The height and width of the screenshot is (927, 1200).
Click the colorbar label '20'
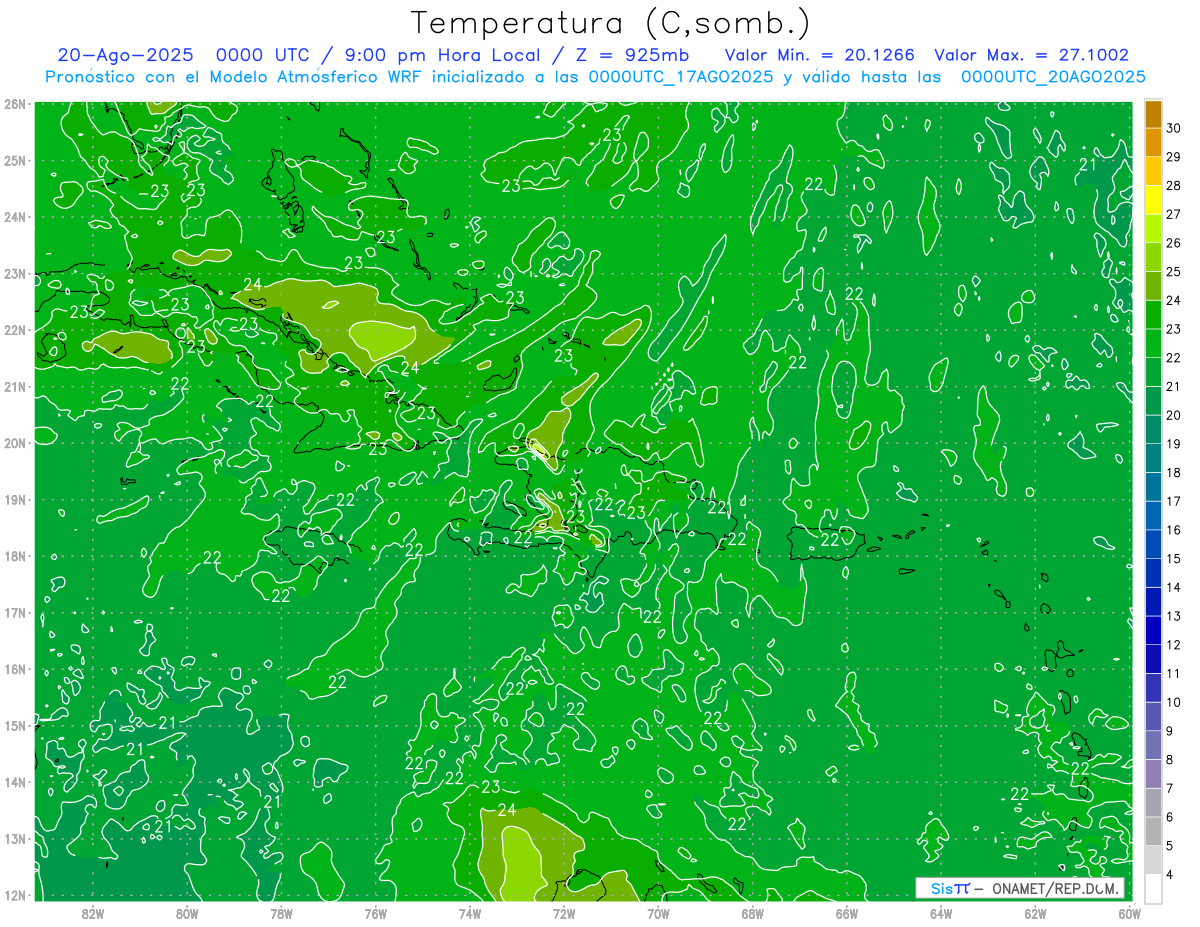tap(1173, 415)
